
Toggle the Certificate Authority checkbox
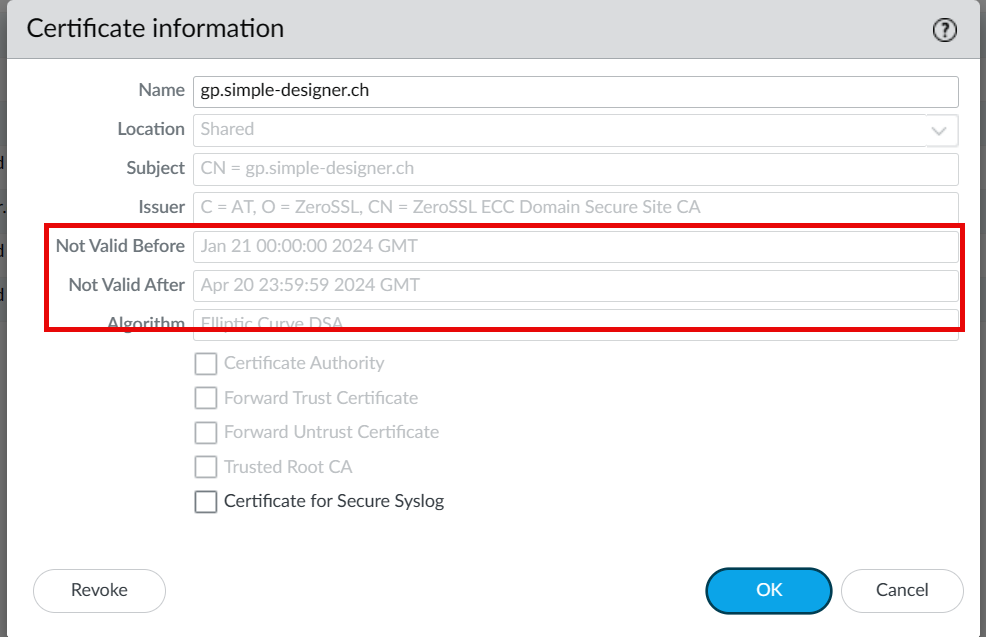click(x=205, y=363)
